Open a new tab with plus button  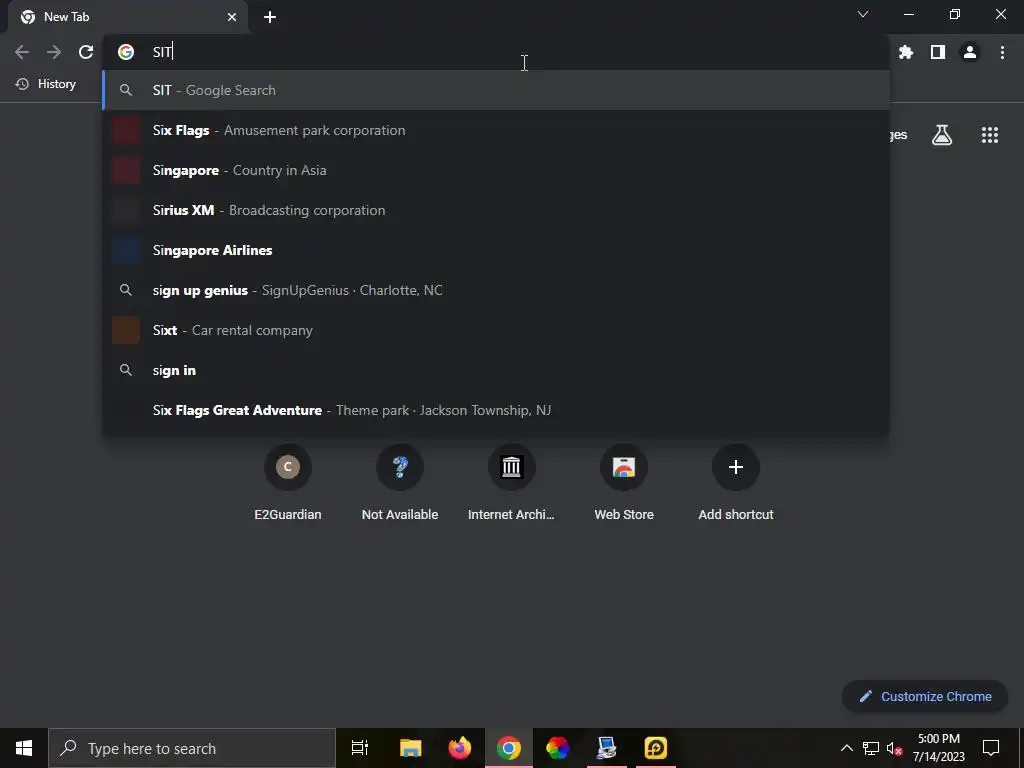point(270,17)
